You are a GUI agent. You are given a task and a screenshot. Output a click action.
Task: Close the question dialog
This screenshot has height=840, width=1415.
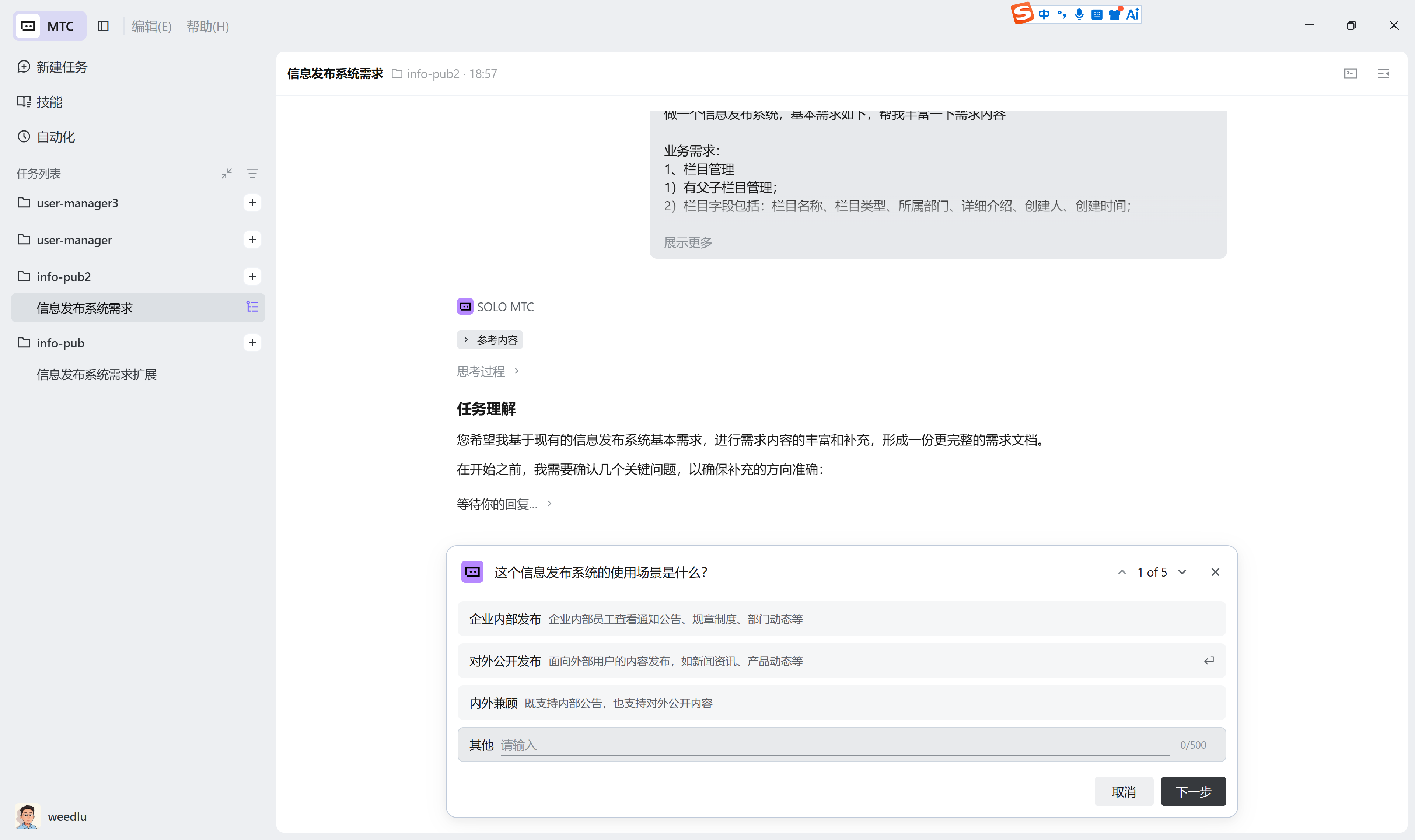(1215, 572)
